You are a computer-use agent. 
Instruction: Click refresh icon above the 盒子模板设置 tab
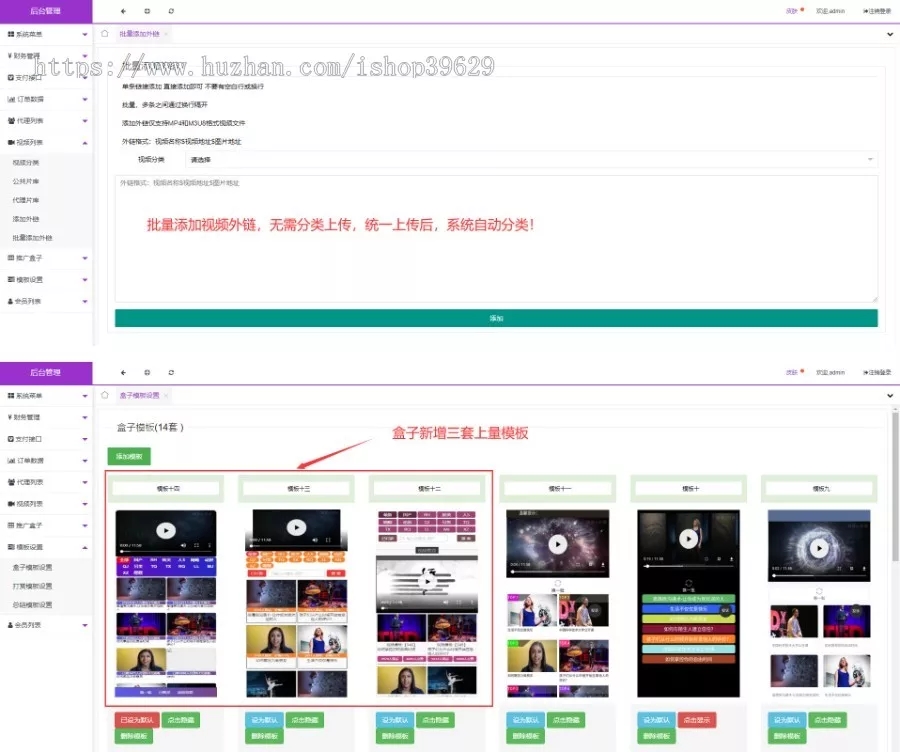click(x=171, y=372)
